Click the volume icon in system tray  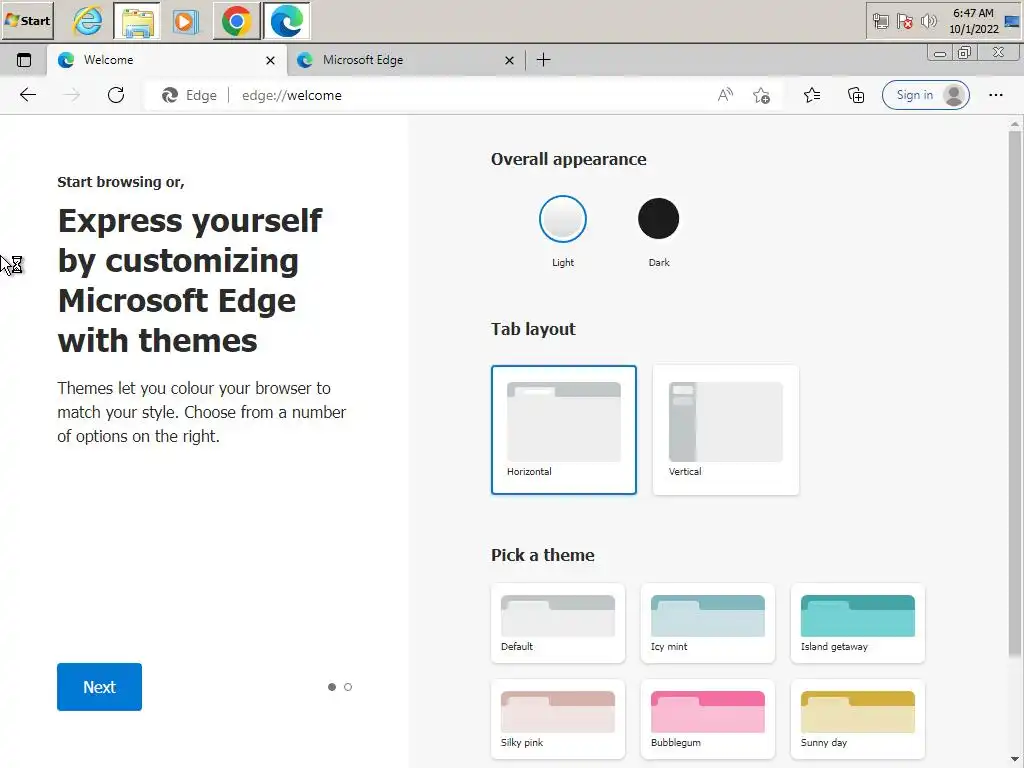click(x=928, y=22)
